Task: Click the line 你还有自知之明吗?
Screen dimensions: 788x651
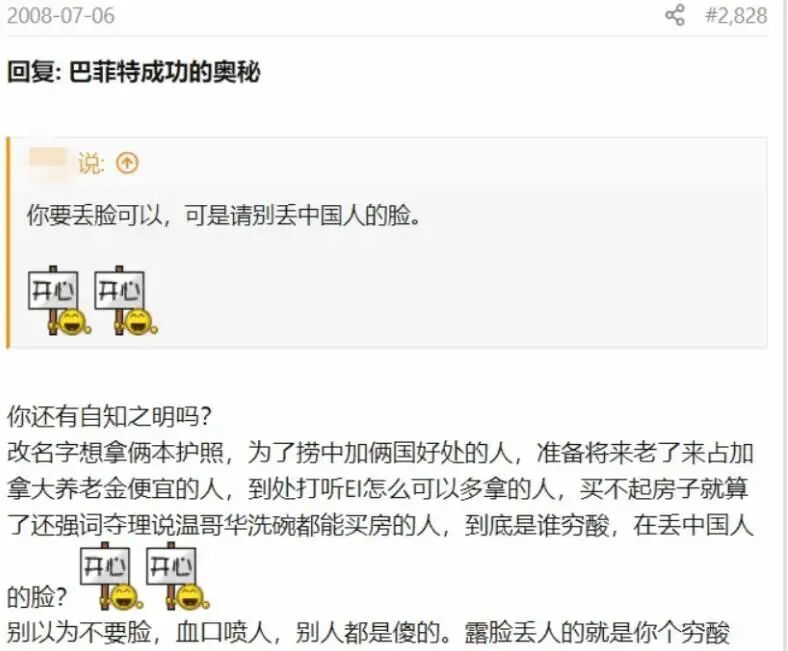Action: 110,417
